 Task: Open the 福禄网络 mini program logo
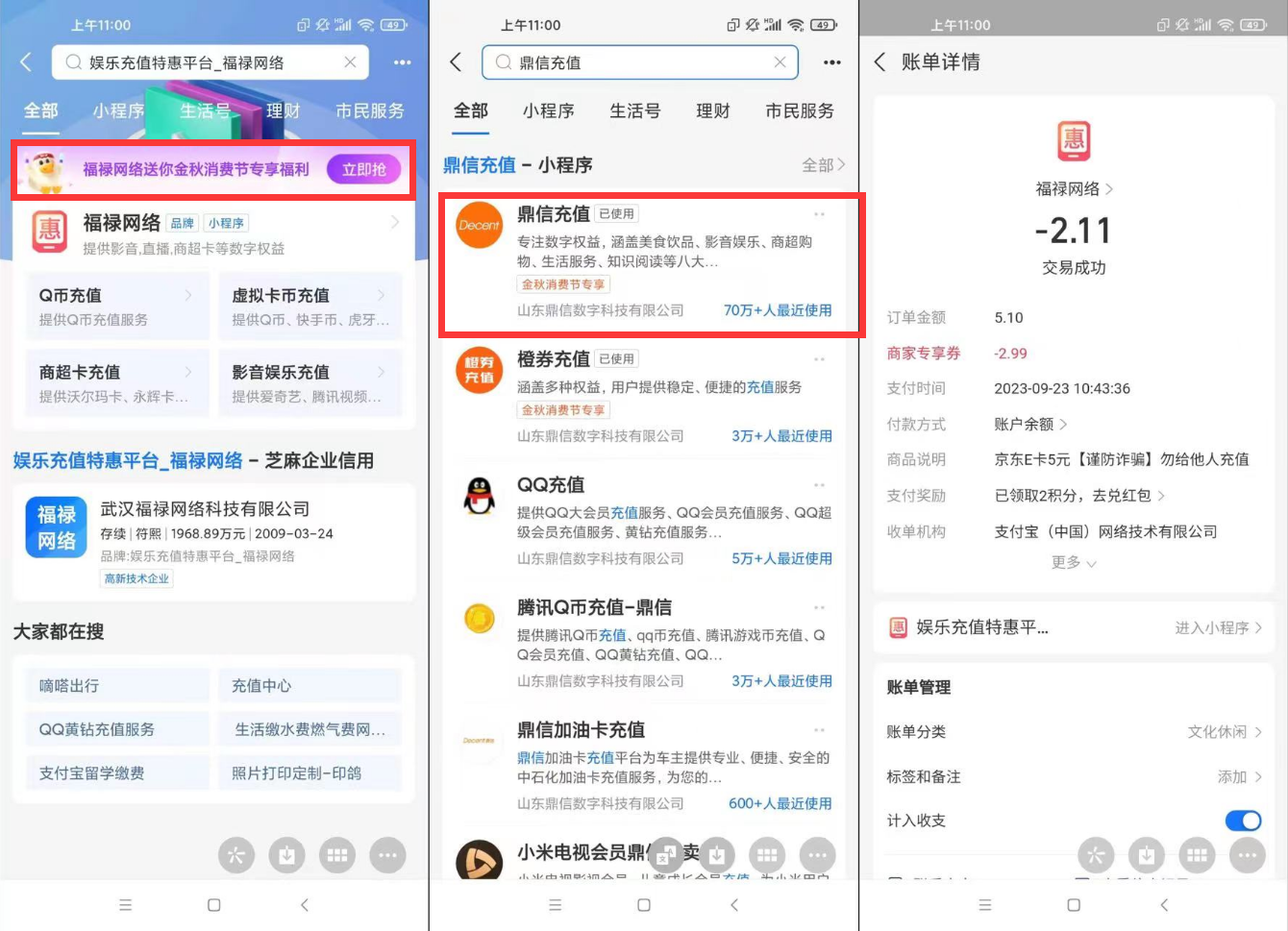tap(49, 232)
